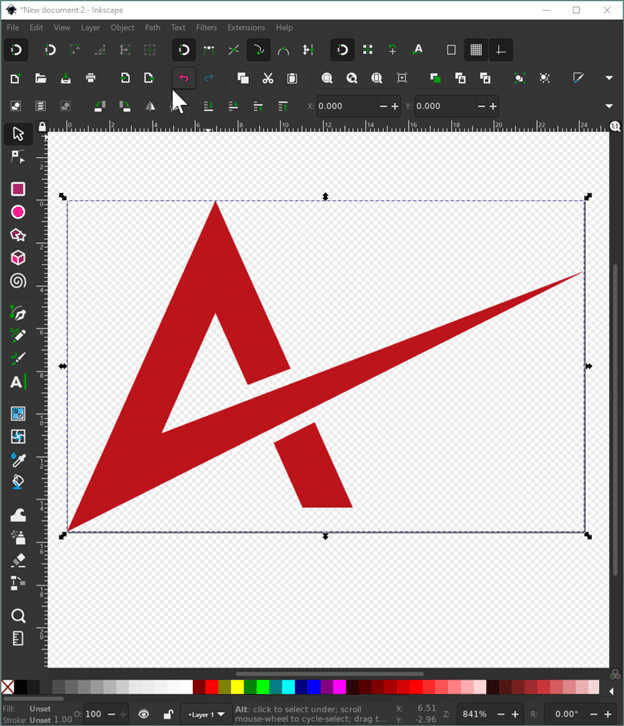624x726 pixels.
Task: Decrease the rotation value
Action: [x=594, y=714]
